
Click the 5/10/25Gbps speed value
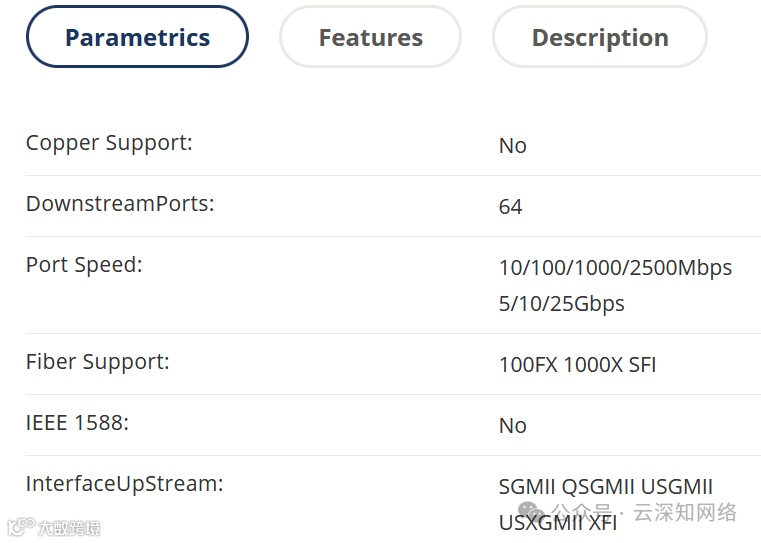[562, 304]
